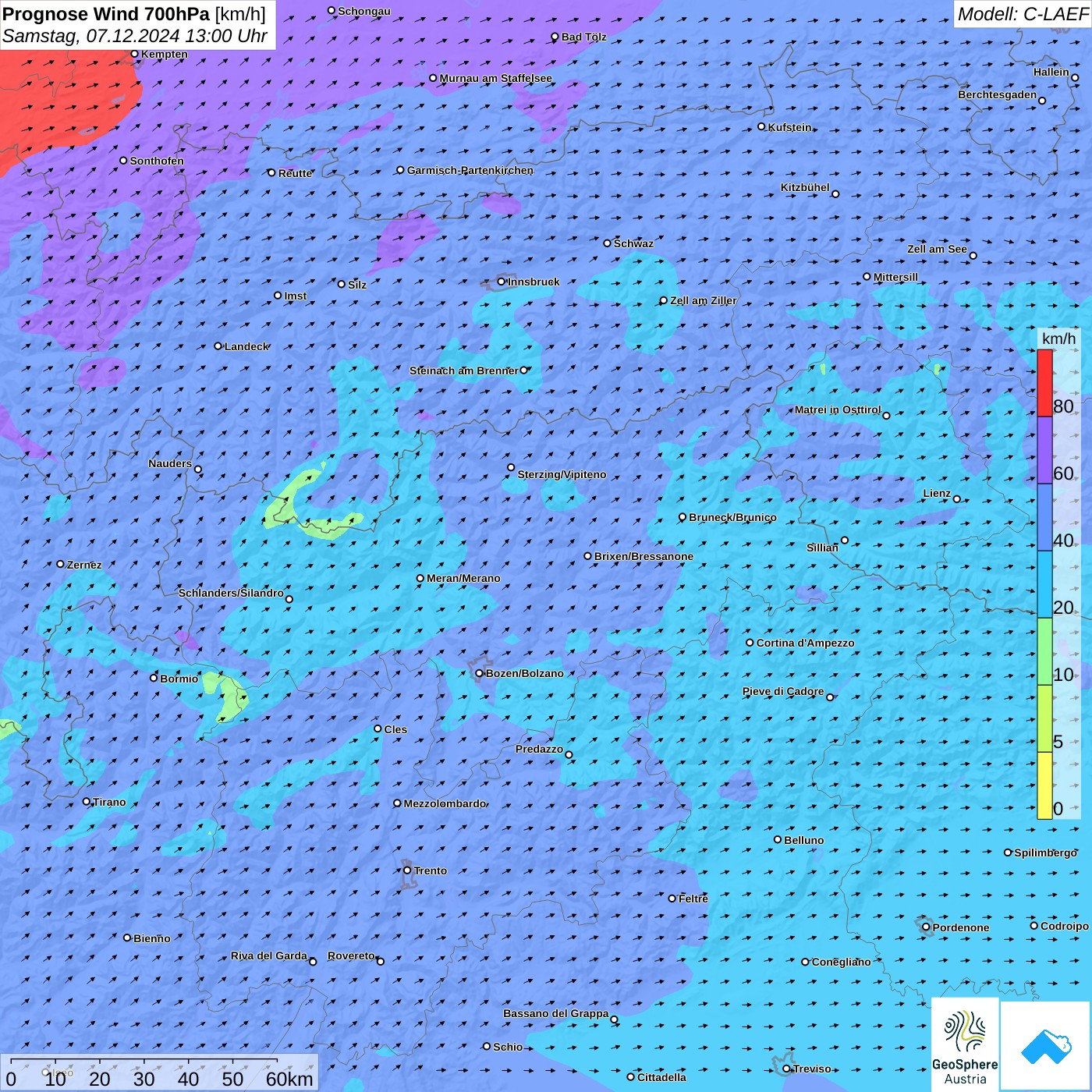The width and height of the screenshot is (1092, 1092).
Task: Click the 'Schwaz' label
Action: coord(634,243)
